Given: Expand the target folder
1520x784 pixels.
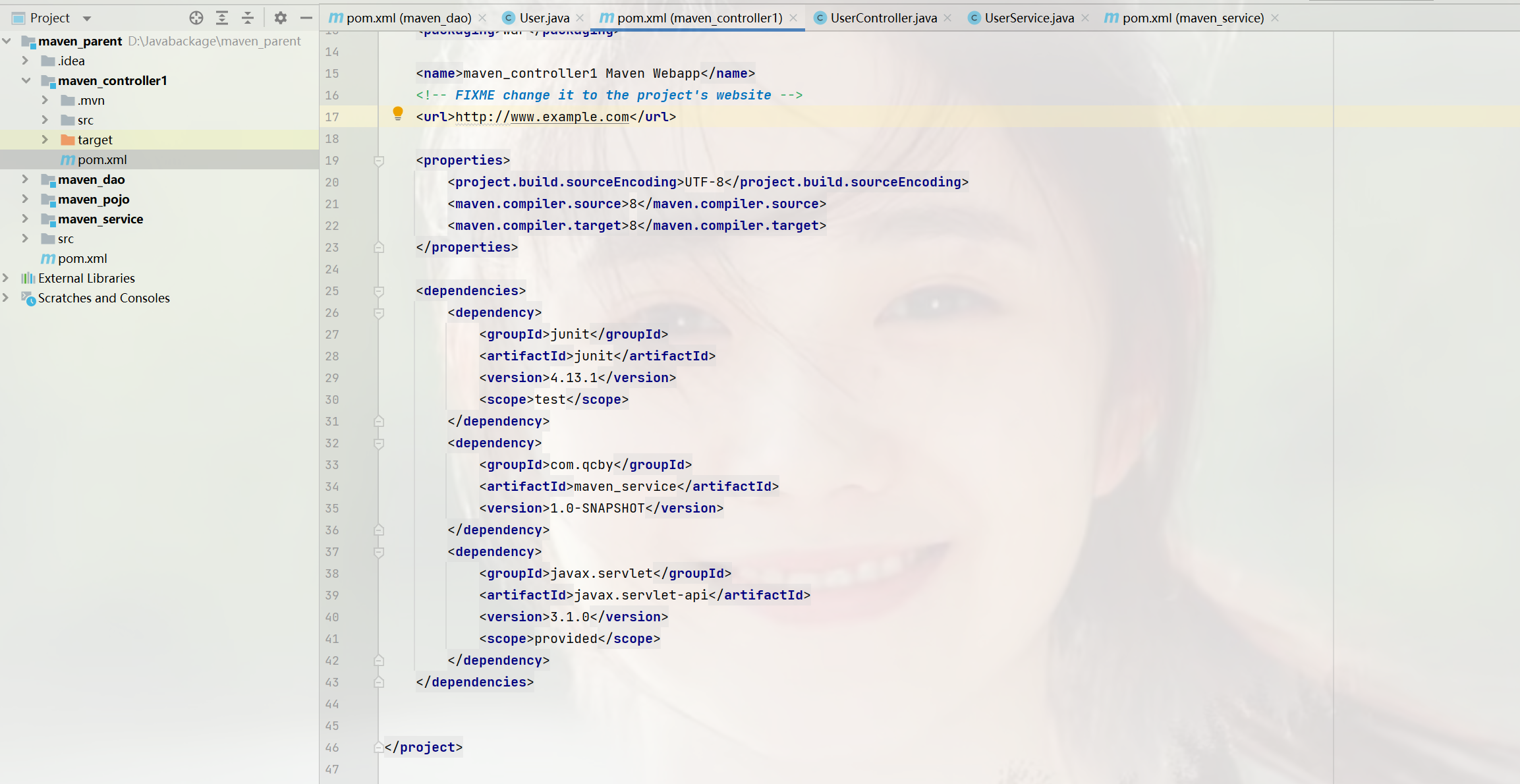Looking at the screenshot, I should [x=45, y=140].
